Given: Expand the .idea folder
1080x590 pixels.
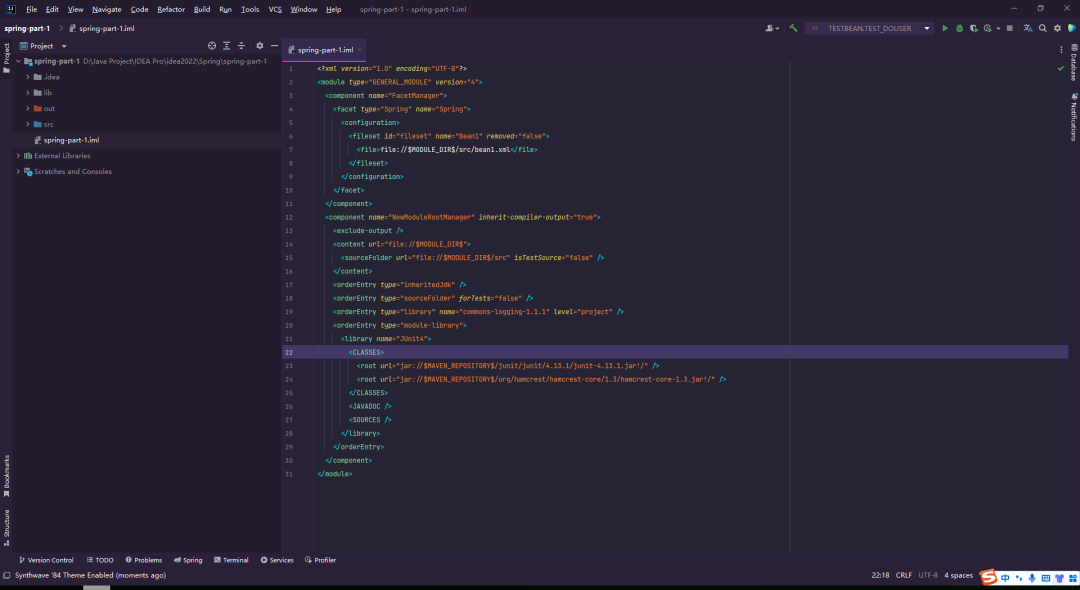Looking at the screenshot, I should coord(28,77).
